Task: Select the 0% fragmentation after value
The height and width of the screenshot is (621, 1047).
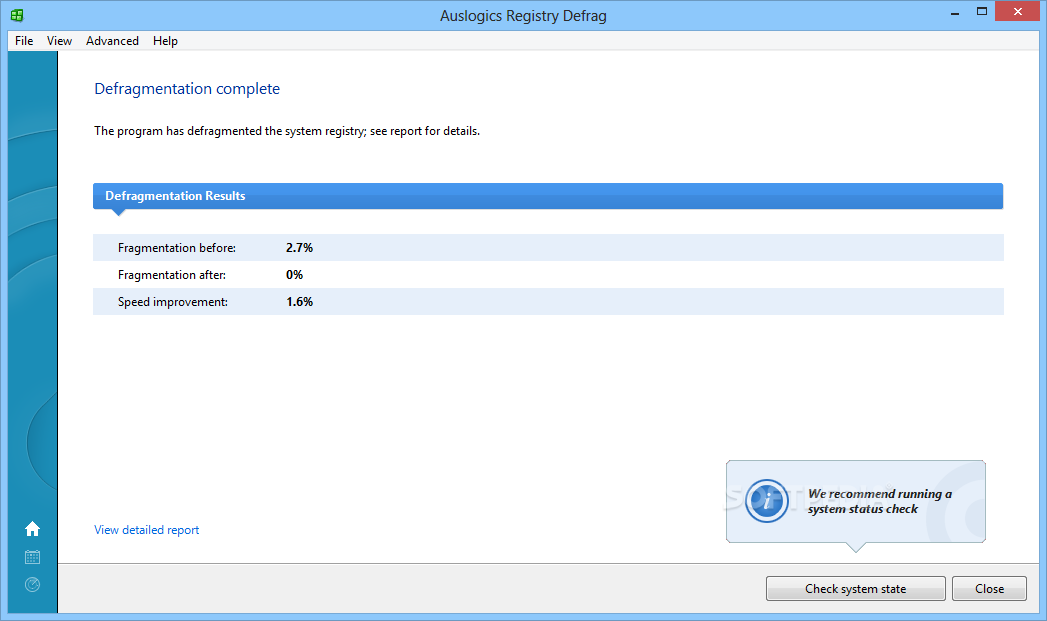Action: 294,274
